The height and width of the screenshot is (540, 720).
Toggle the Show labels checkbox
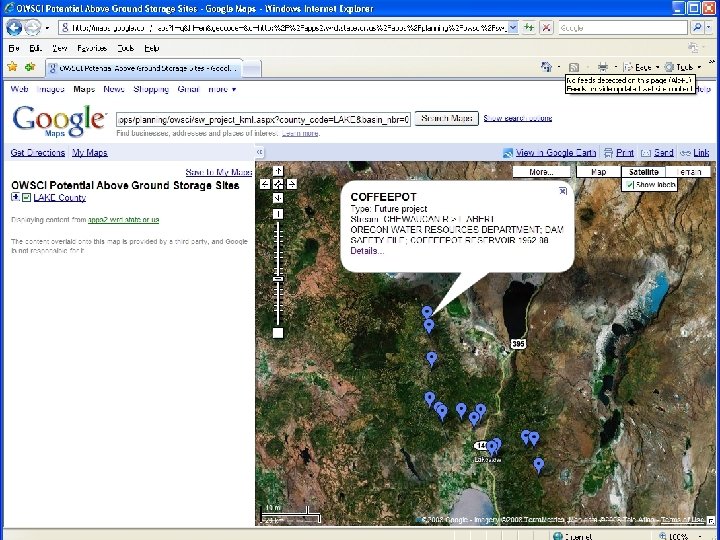click(630, 185)
